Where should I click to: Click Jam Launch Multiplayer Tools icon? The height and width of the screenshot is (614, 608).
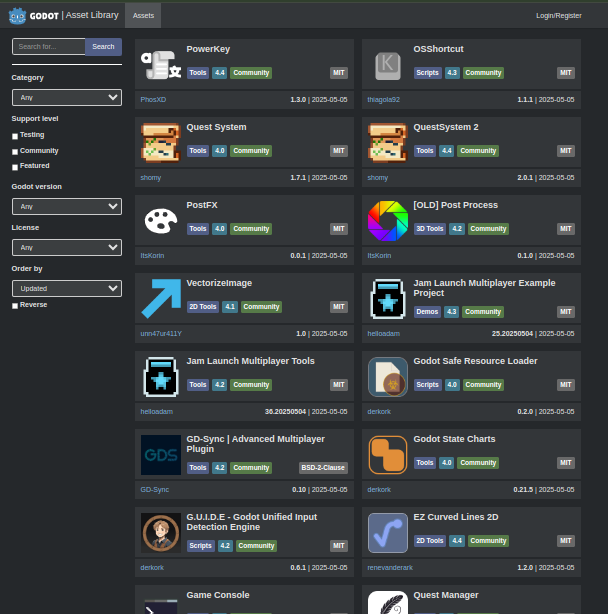tap(161, 376)
